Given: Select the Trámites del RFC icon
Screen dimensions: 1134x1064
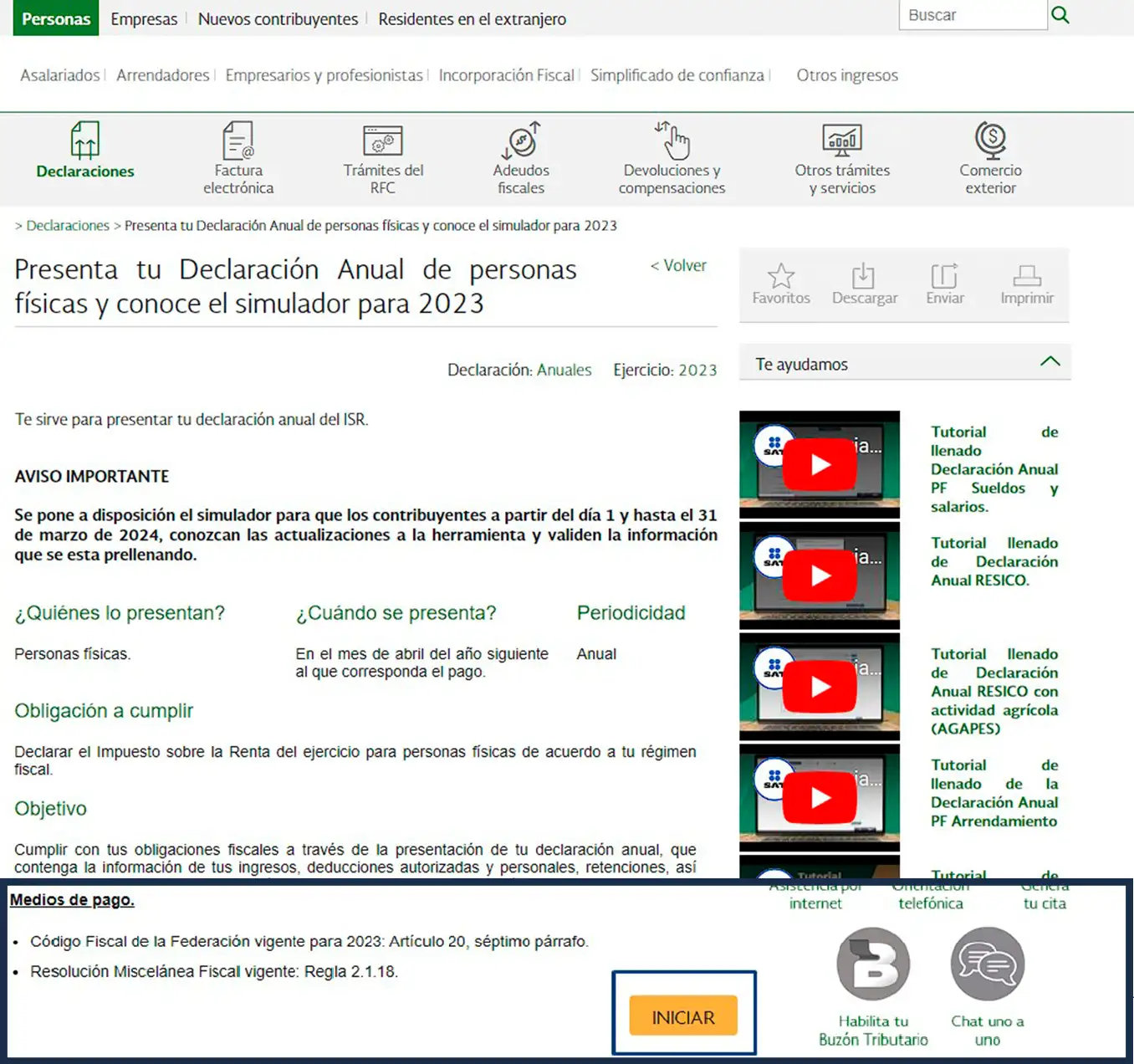Looking at the screenshot, I should (x=383, y=157).
